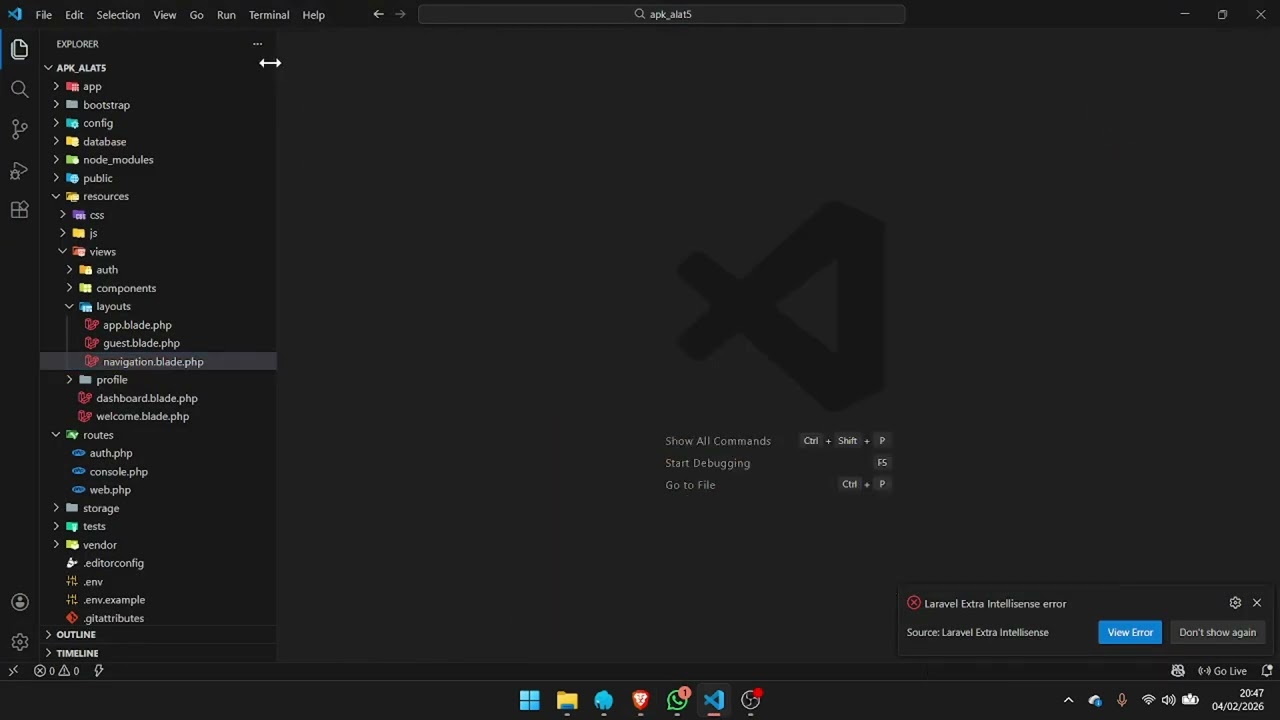1280x720 pixels.
Task: Open the Source Control view
Action: pos(19,129)
